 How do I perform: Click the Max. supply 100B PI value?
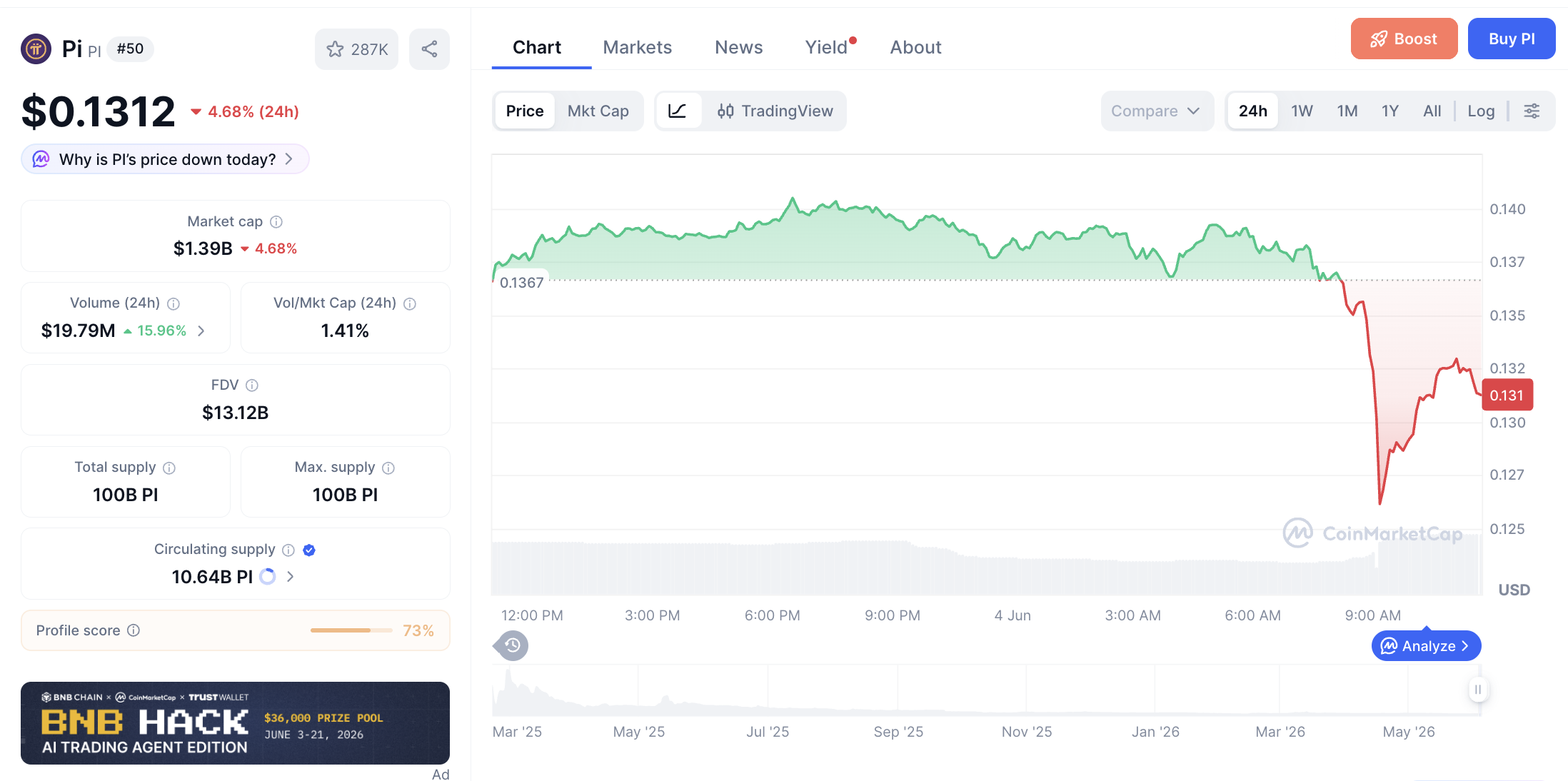pos(346,495)
